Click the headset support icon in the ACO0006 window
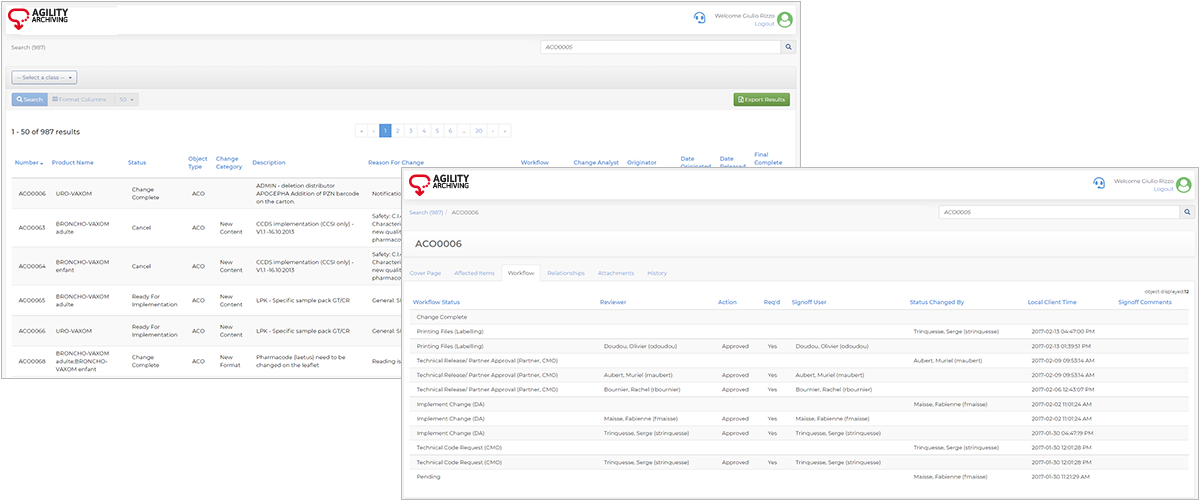Viewport: 1200px width, 501px height. coord(1099,183)
